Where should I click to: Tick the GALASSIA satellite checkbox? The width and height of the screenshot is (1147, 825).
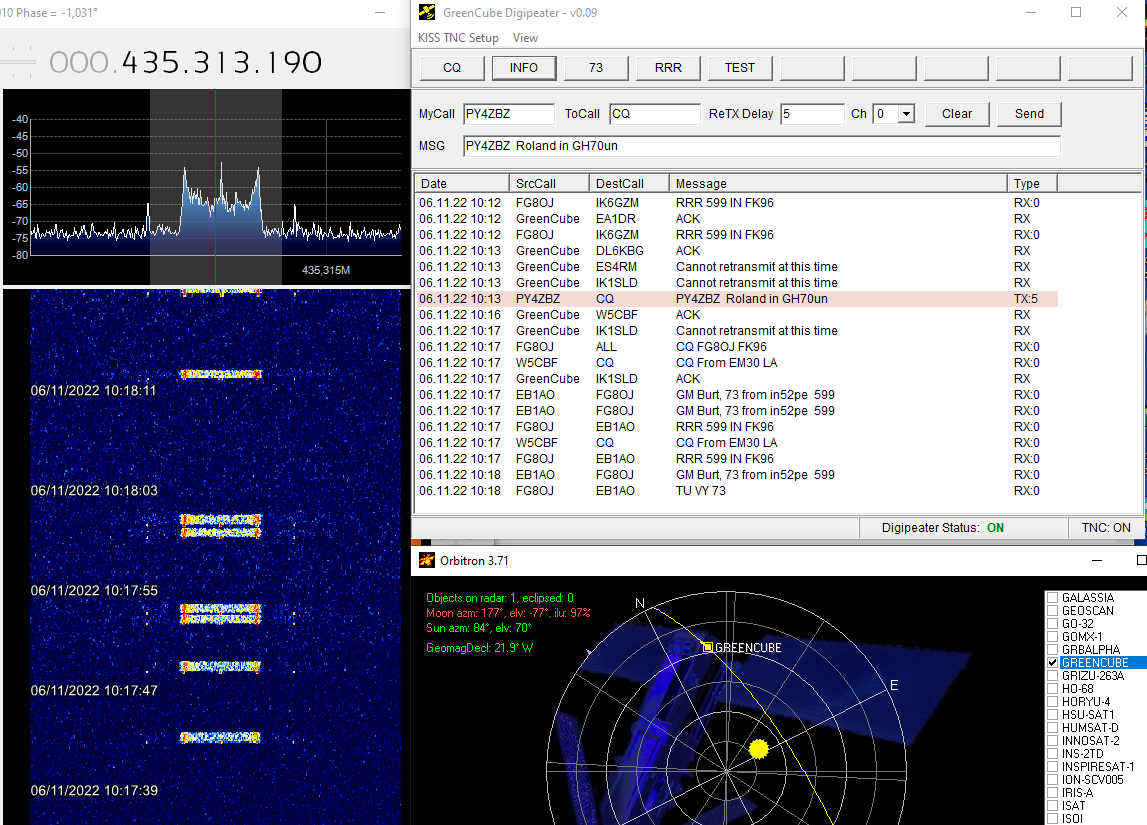(x=1052, y=598)
